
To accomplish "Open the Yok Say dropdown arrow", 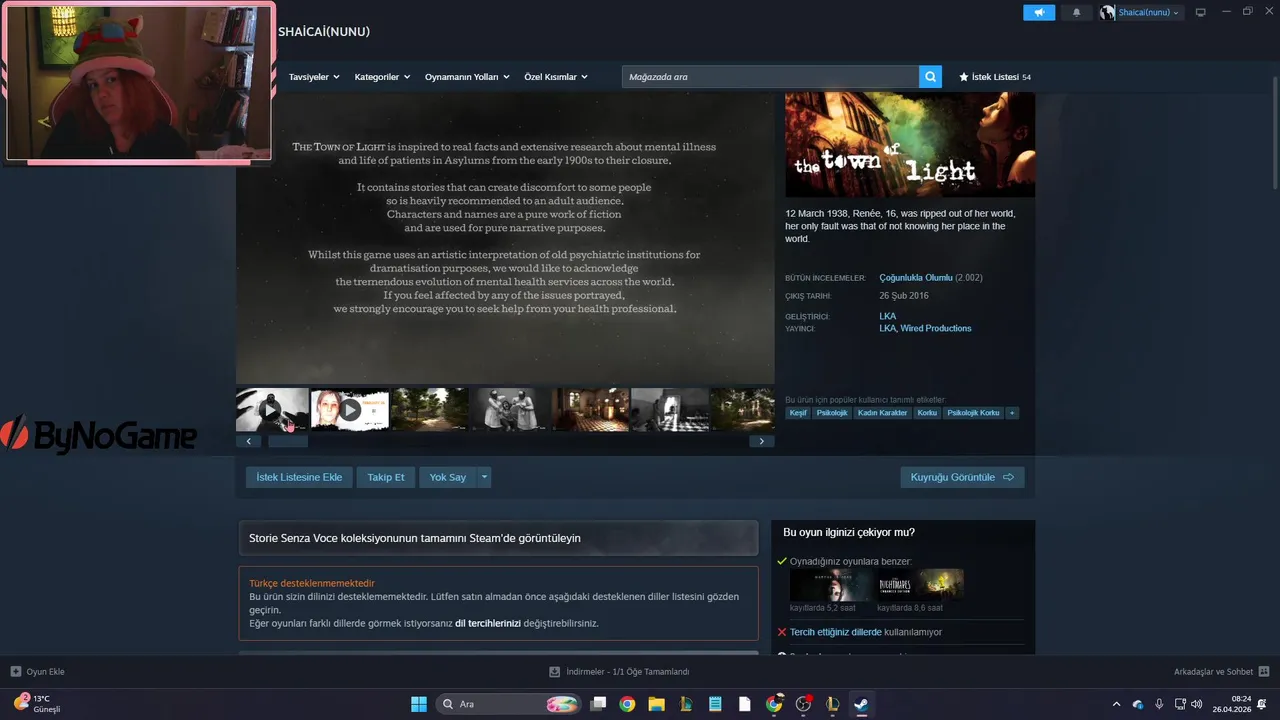I will [x=485, y=477].
